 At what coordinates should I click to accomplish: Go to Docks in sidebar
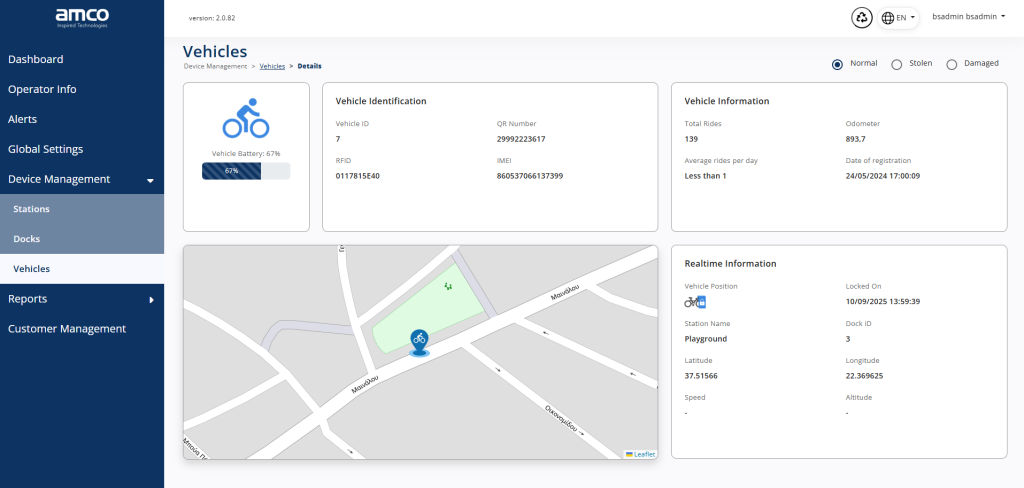pyautogui.click(x=82, y=239)
